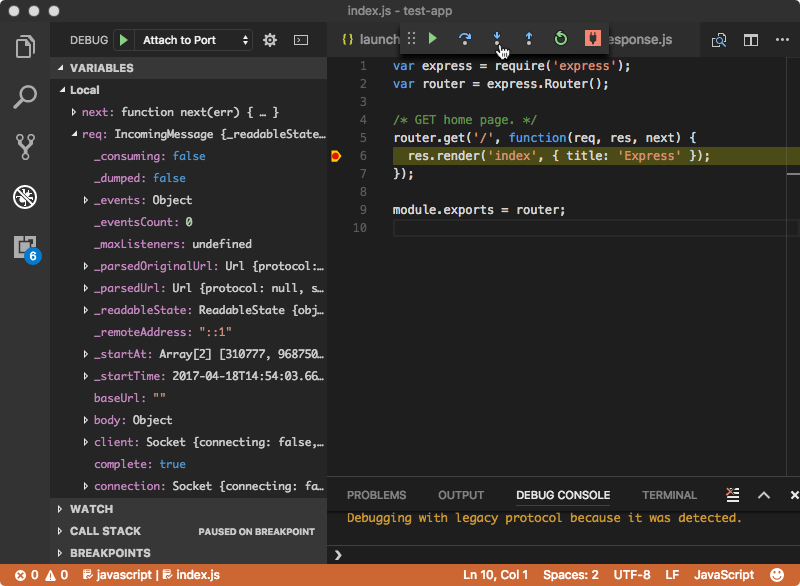800x586 pixels.
Task: Open the Source Control view
Action: pos(25,147)
